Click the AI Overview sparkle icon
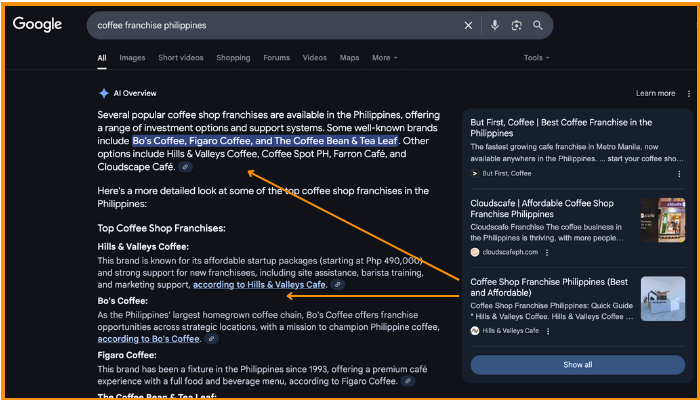 pos(104,93)
